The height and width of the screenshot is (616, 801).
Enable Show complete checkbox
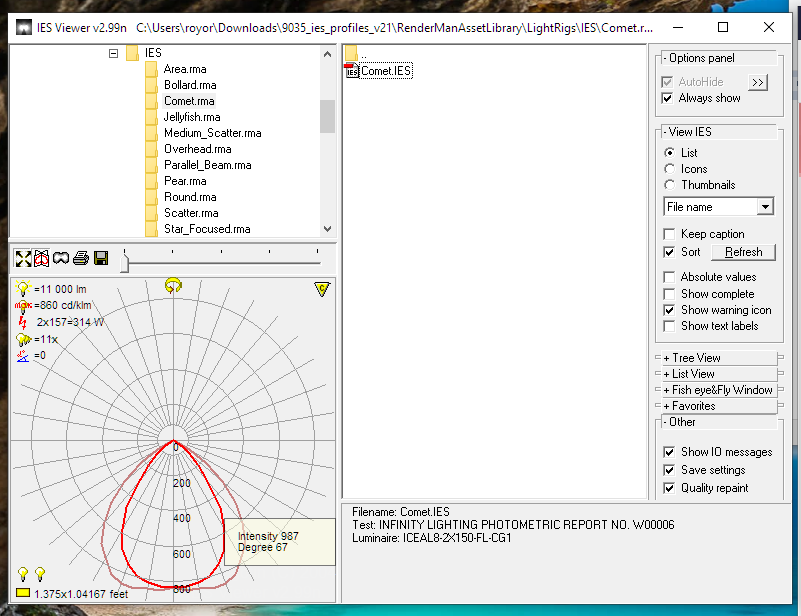669,294
